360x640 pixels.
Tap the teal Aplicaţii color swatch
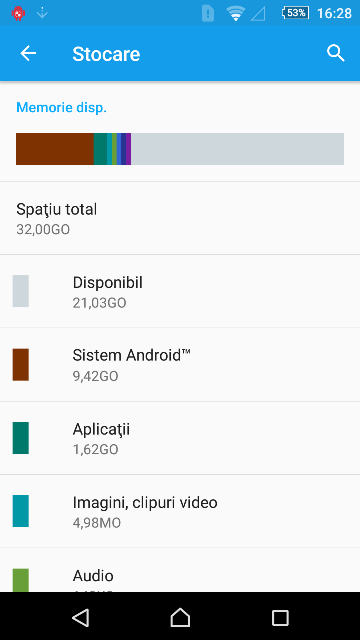20,438
